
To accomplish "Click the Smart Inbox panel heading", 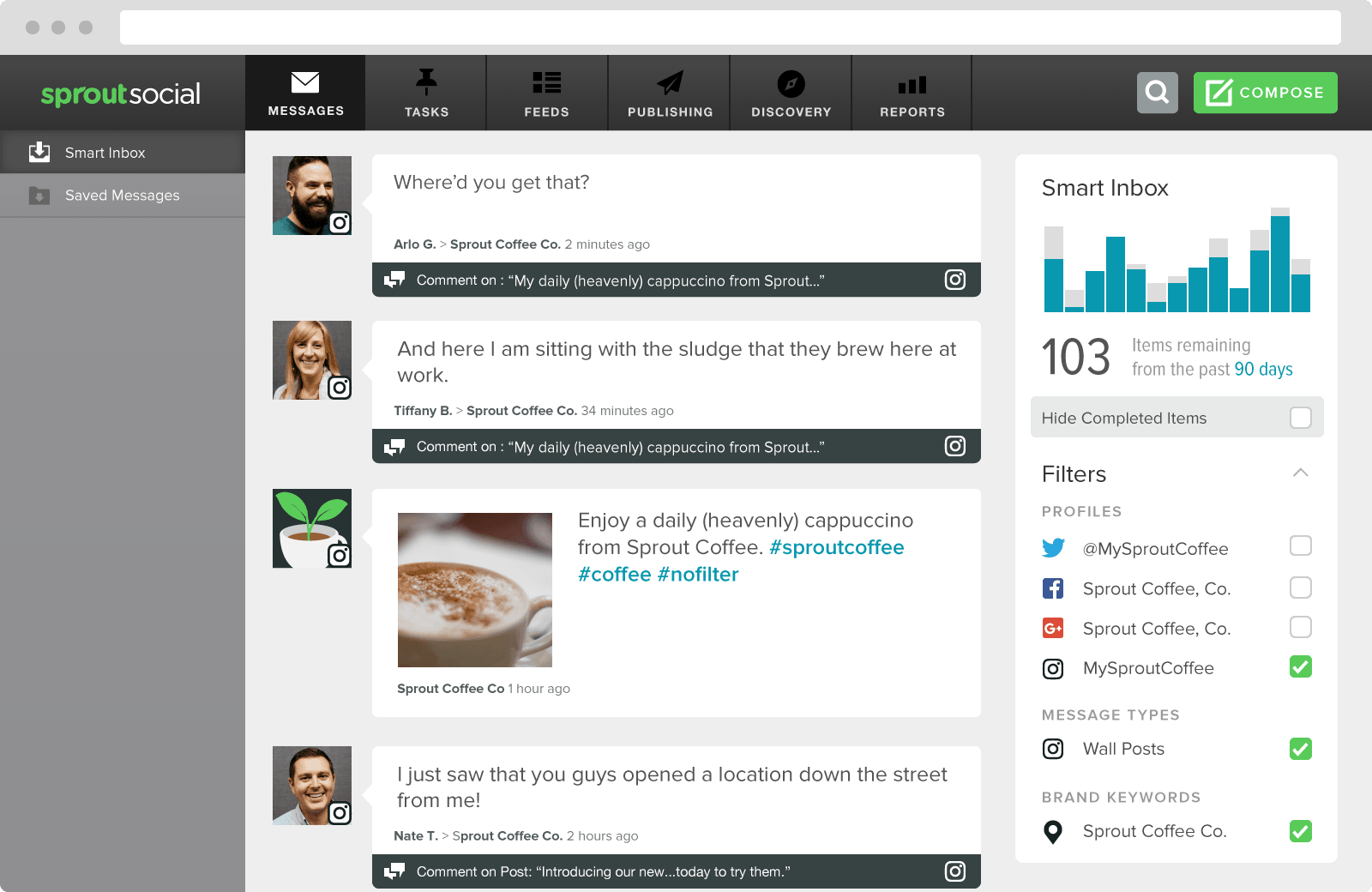I will (1105, 188).
